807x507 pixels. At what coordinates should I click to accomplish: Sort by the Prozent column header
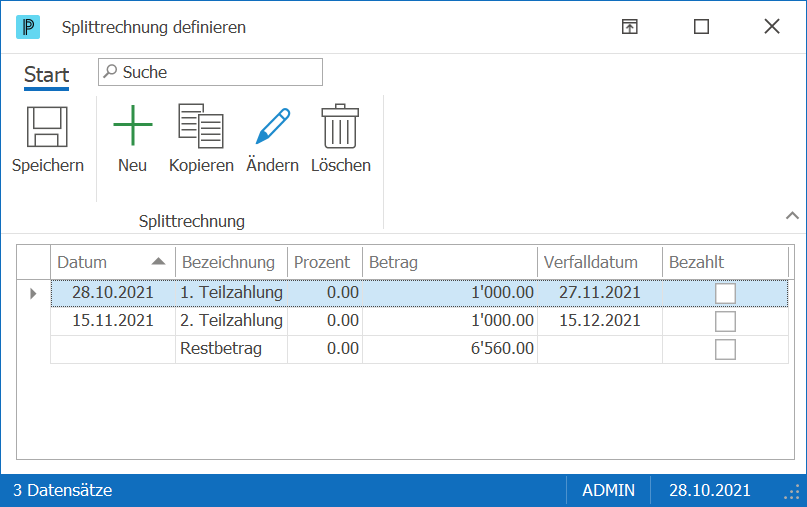click(x=325, y=262)
